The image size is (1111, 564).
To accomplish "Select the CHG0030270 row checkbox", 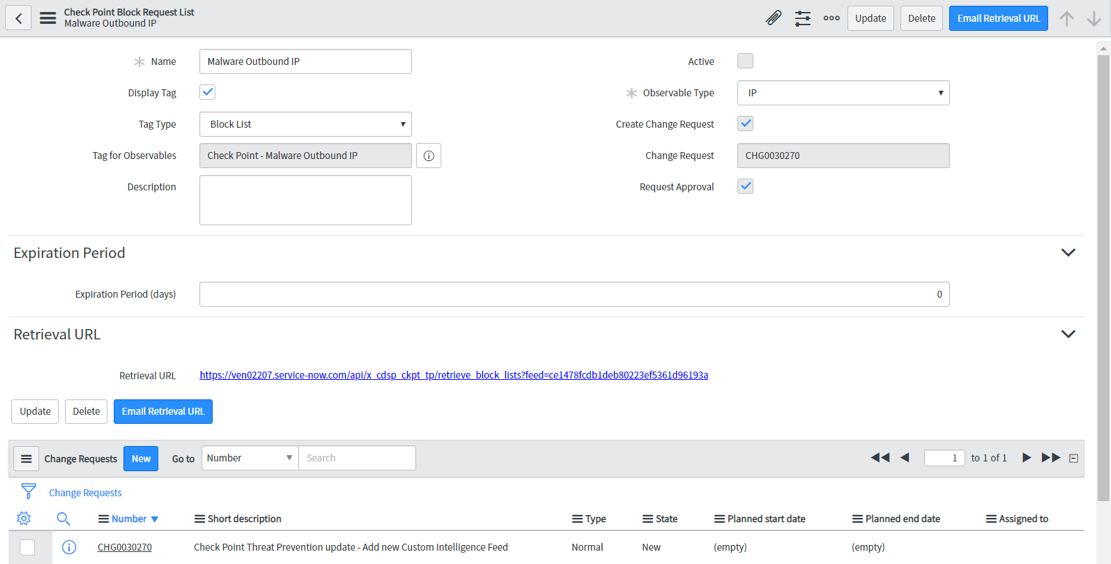I will tap(27, 547).
